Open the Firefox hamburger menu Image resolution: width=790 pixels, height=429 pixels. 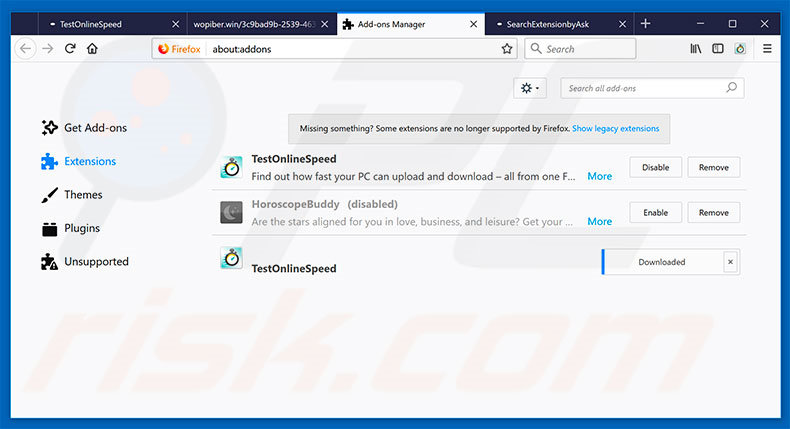click(767, 49)
